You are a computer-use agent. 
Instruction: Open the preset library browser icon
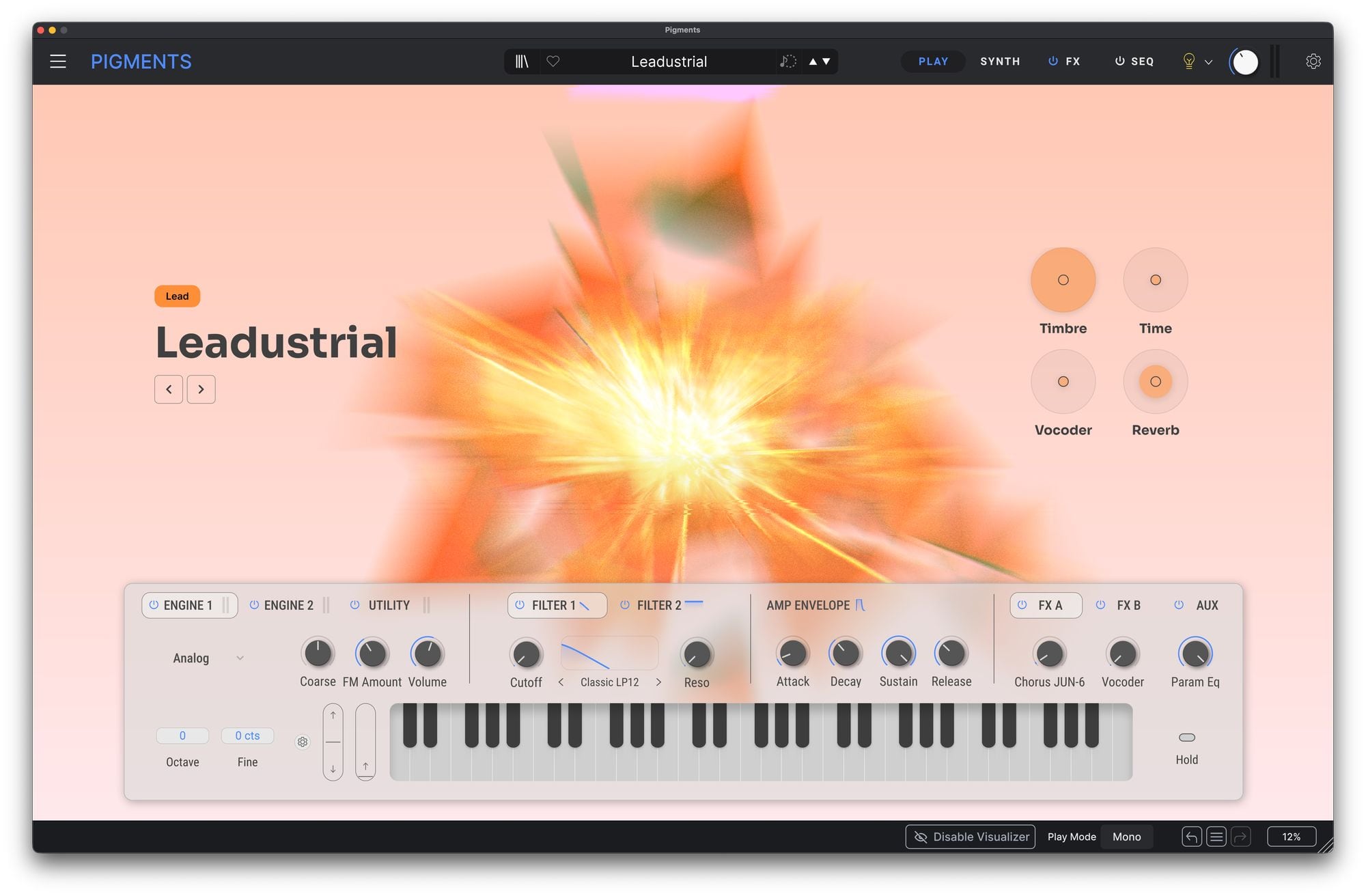[522, 61]
